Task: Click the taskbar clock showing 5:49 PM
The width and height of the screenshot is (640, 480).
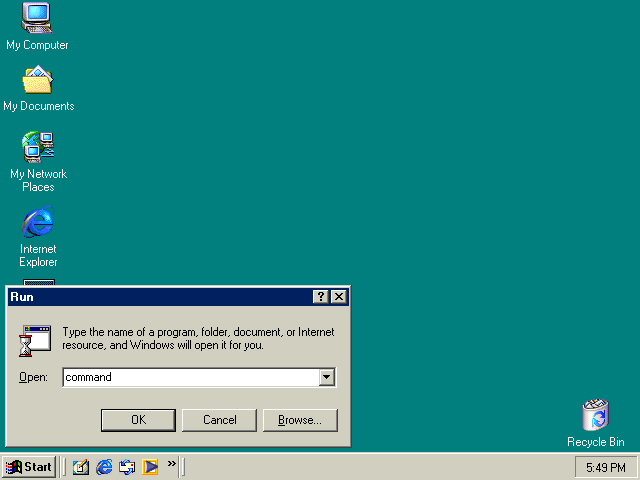Action: click(x=606, y=467)
